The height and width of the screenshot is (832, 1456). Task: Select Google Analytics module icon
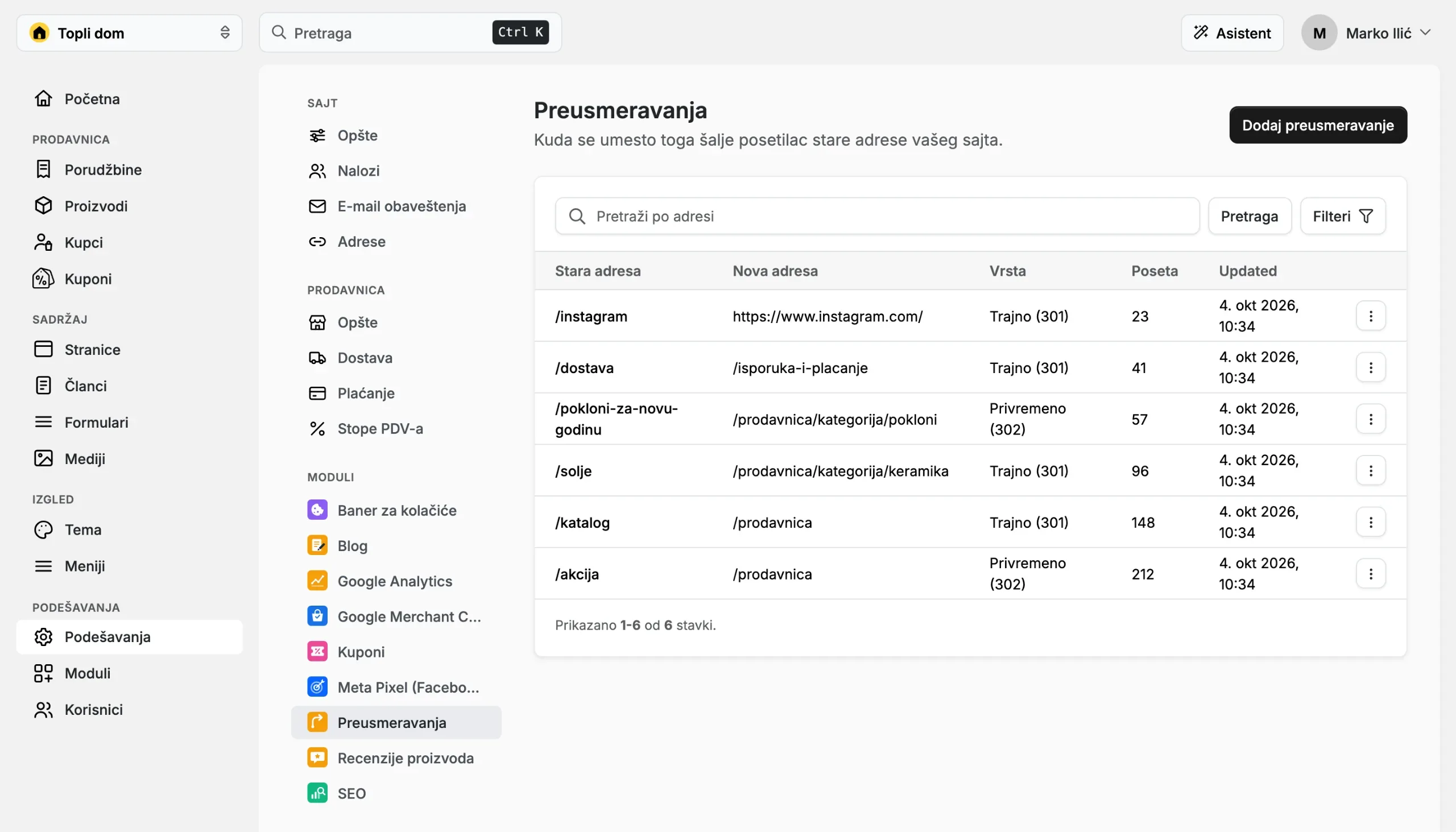pyautogui.click(x=317, y=581)
